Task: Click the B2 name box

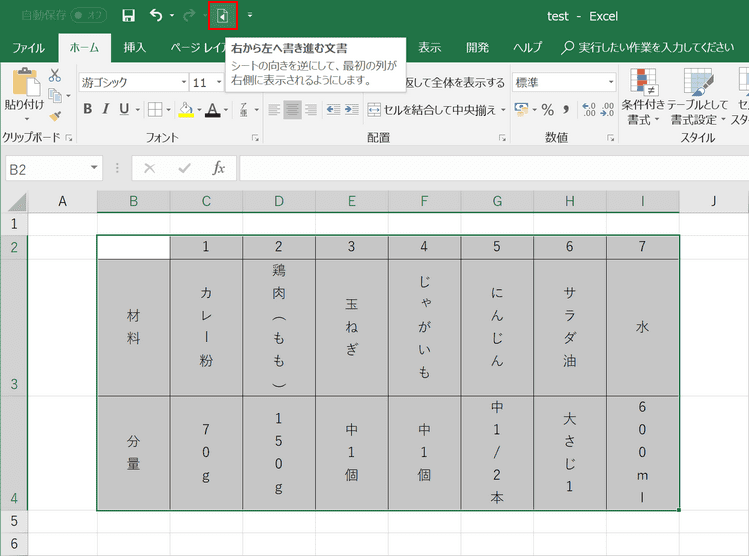Action: [x=54, y=168]
